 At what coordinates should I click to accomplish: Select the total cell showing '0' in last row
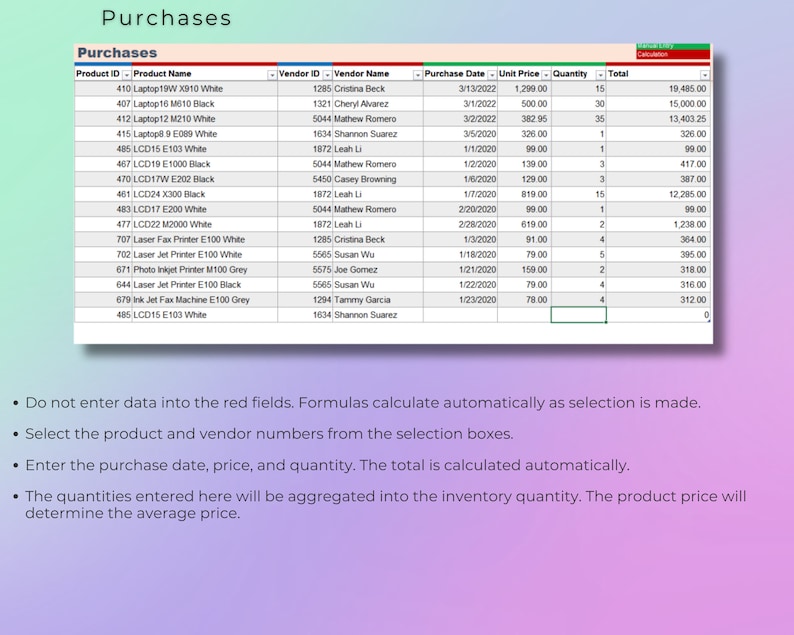(x=658, y=315)
